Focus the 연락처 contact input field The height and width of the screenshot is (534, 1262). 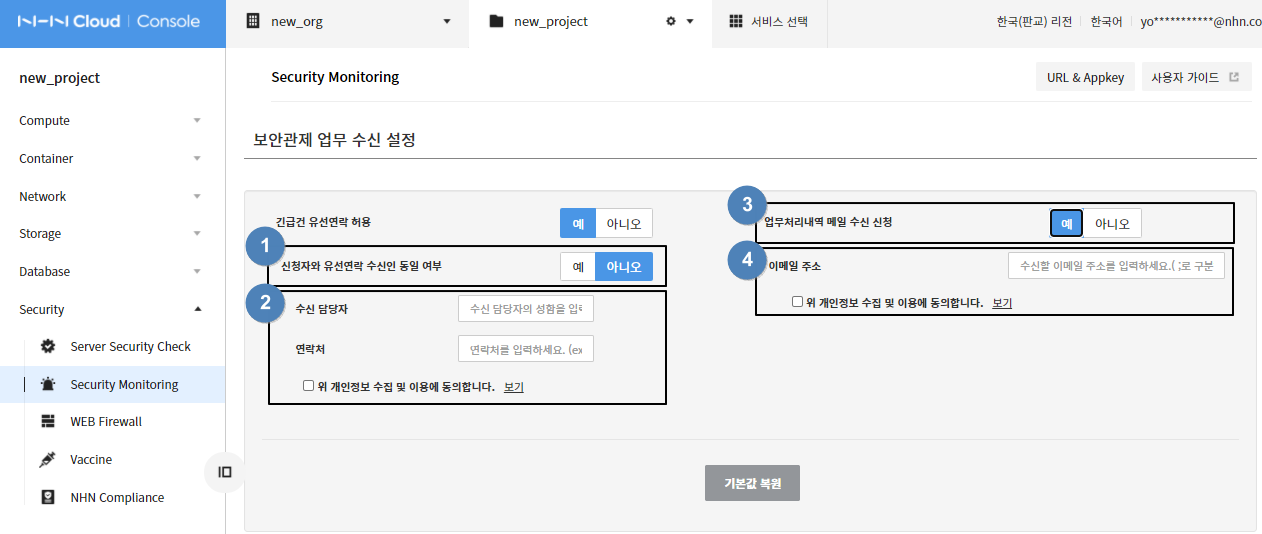(x=526, y=349)
